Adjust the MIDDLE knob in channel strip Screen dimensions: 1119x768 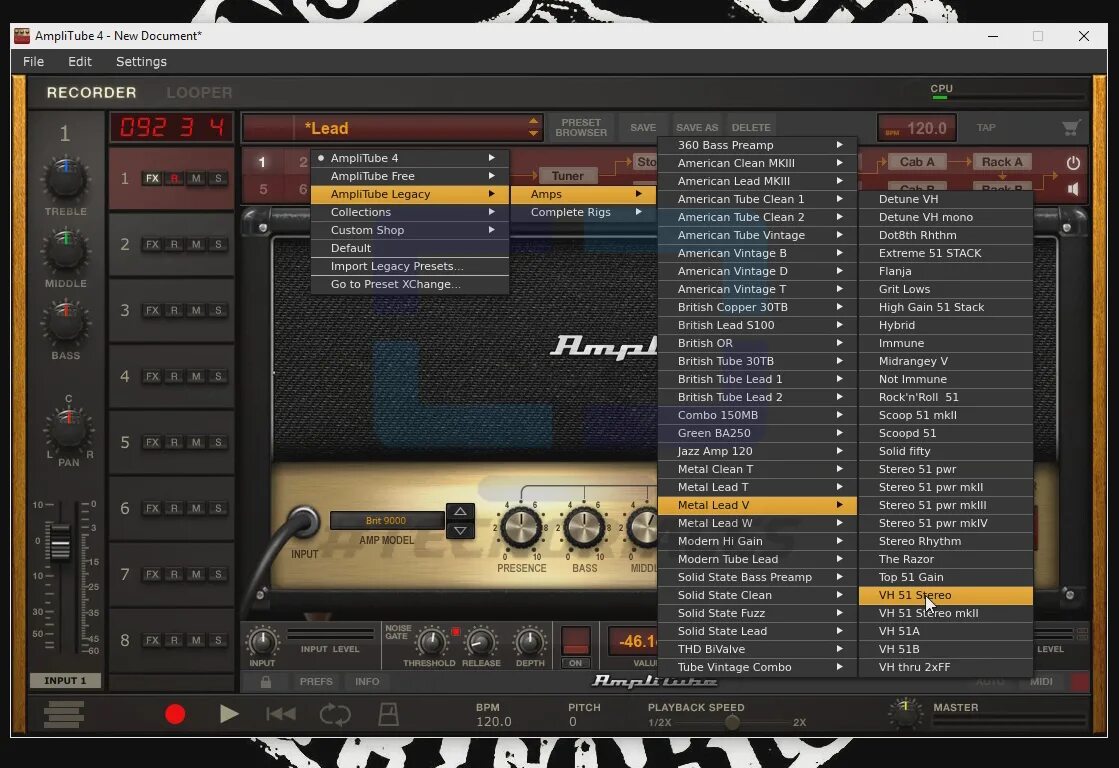coord(65,250)
